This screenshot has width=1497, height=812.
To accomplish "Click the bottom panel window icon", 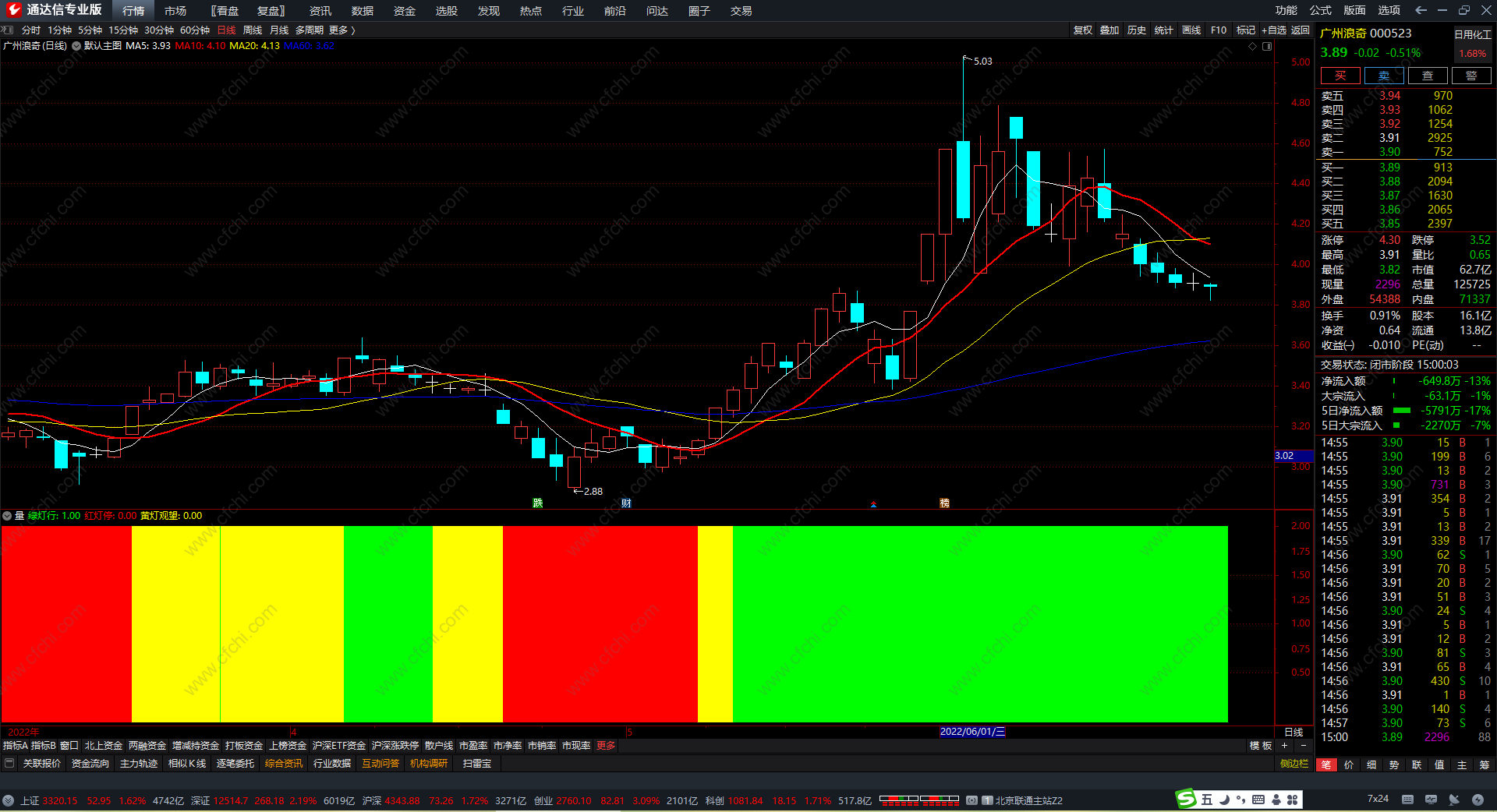I will pyautogui.click(x=9, y=764).
